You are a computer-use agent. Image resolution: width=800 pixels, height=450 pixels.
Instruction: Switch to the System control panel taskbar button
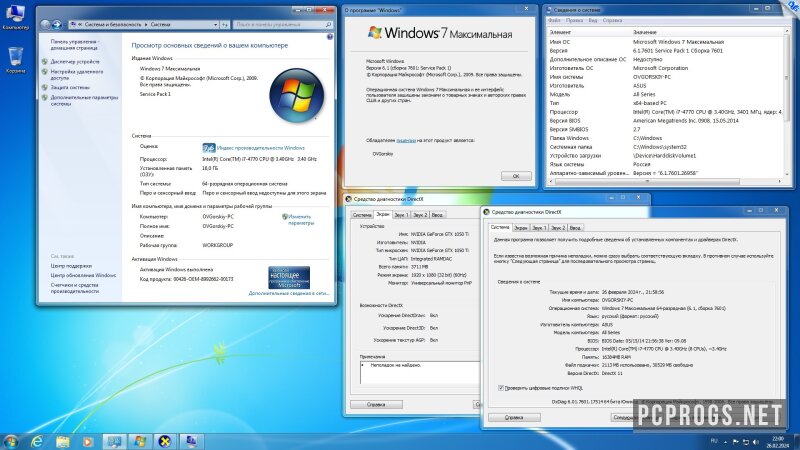pyautogui.click(x=114, y=442)
